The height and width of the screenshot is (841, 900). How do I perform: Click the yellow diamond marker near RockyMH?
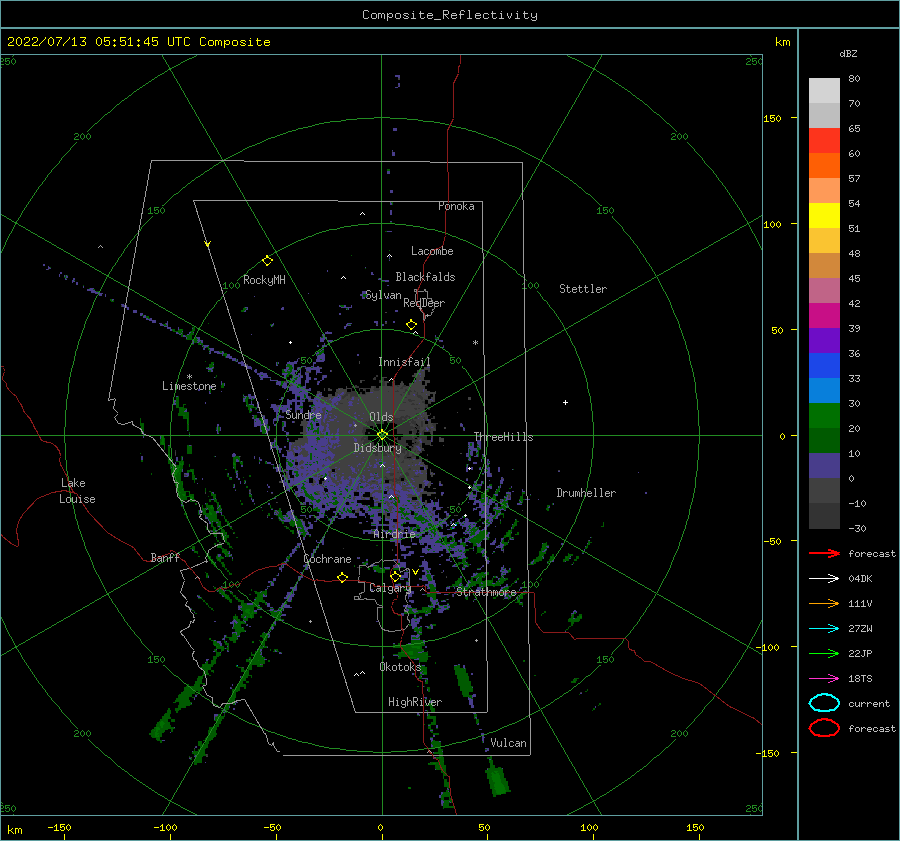(x=267, y=261)
